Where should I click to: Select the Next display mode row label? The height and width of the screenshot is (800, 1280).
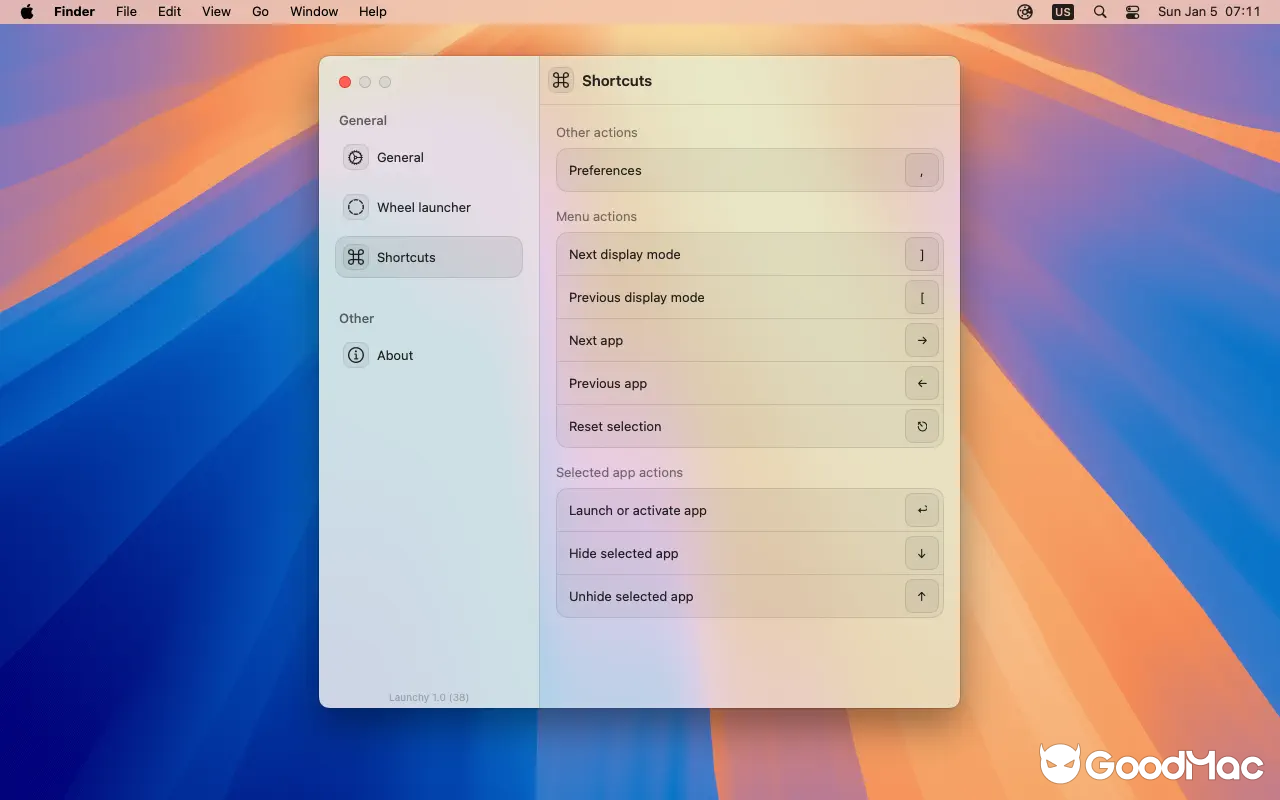coord(625,254)
